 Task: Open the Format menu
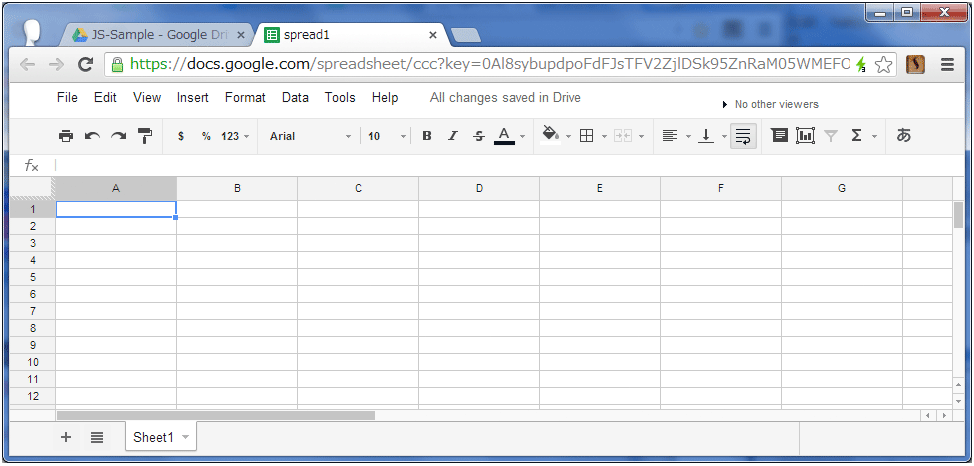point(245,98)
